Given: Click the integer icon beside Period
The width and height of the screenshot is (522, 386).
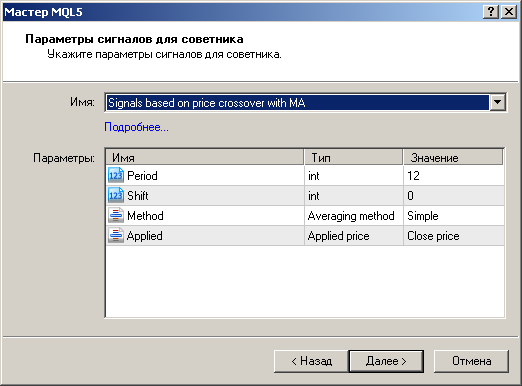Looking at the screenshot, I should click(116, 175).
